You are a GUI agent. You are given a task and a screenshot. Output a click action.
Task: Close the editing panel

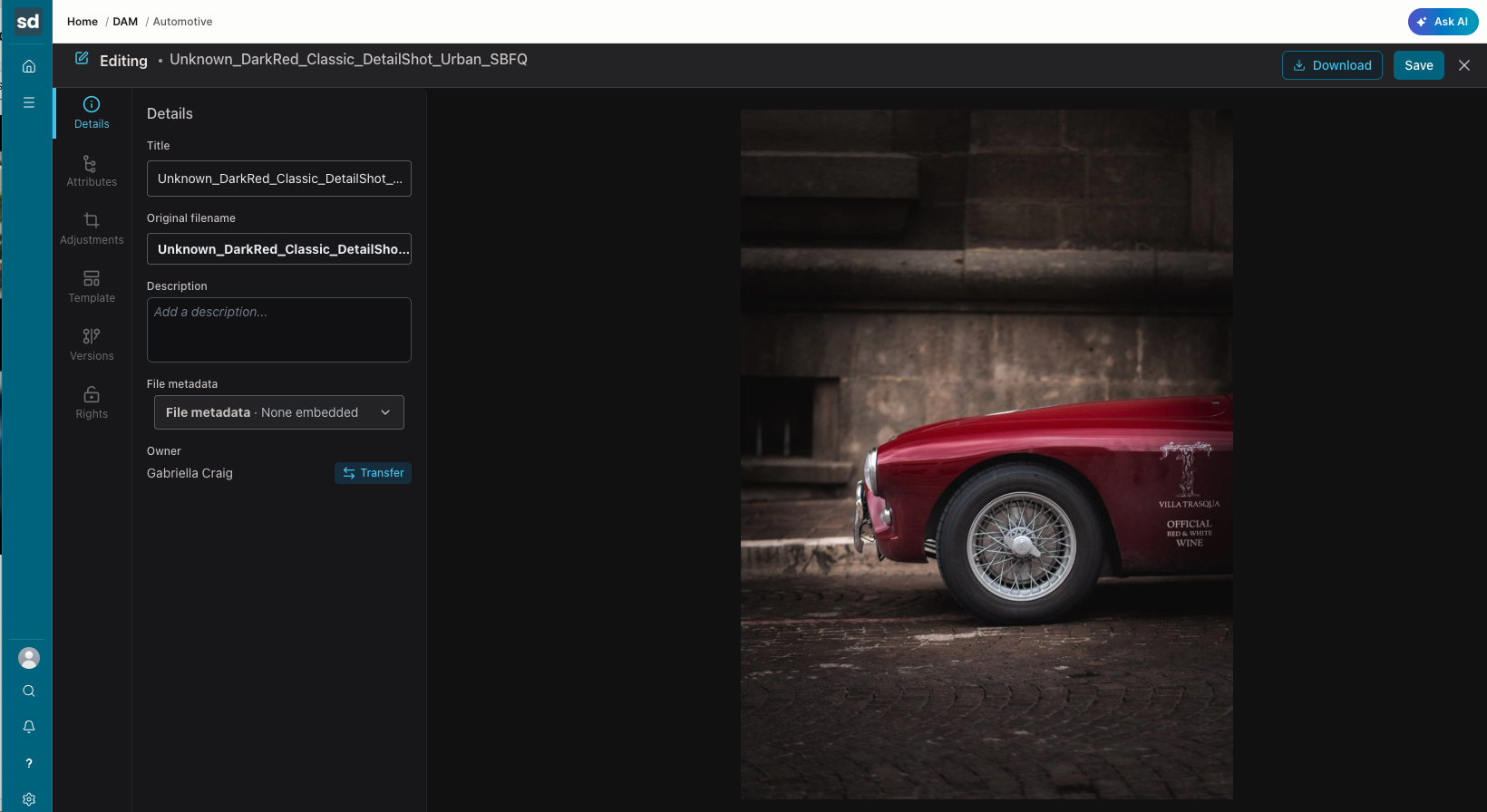1464,65
